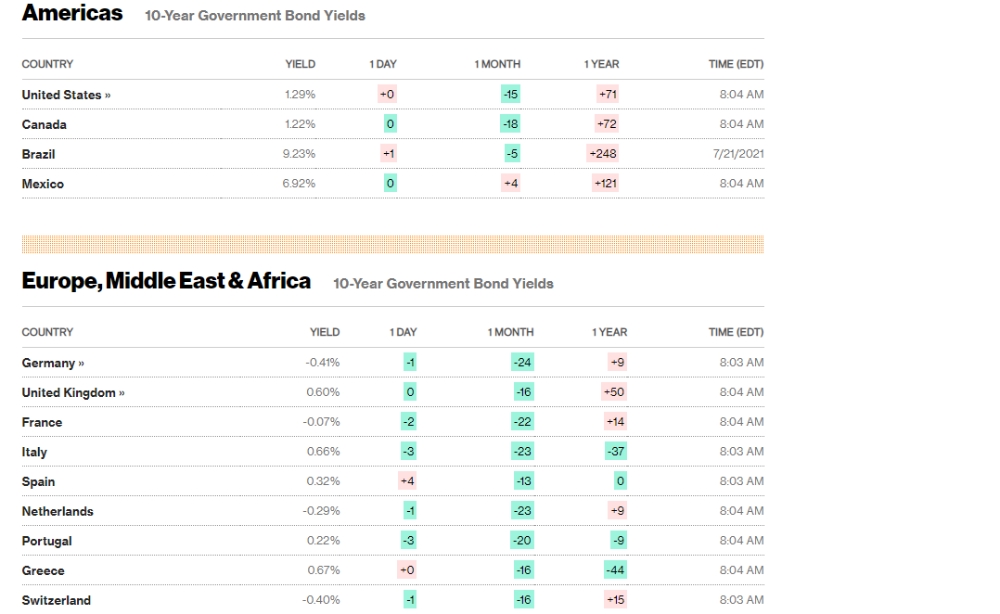This screenshot has width=1000, height=614.
Task: Click the 9.23% yield for Brazil
Action: coord(299,154)
